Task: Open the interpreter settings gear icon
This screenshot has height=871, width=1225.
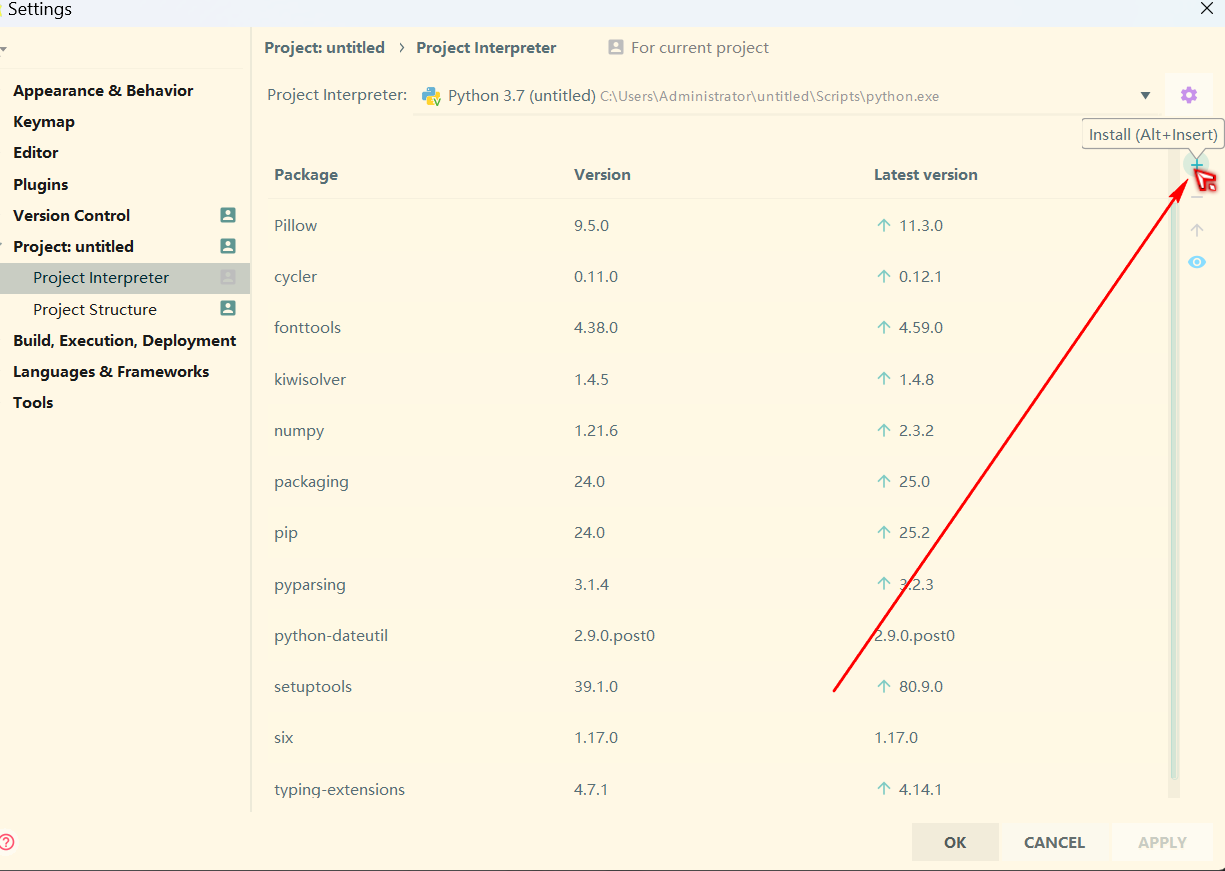Action: click(1188, 95)
